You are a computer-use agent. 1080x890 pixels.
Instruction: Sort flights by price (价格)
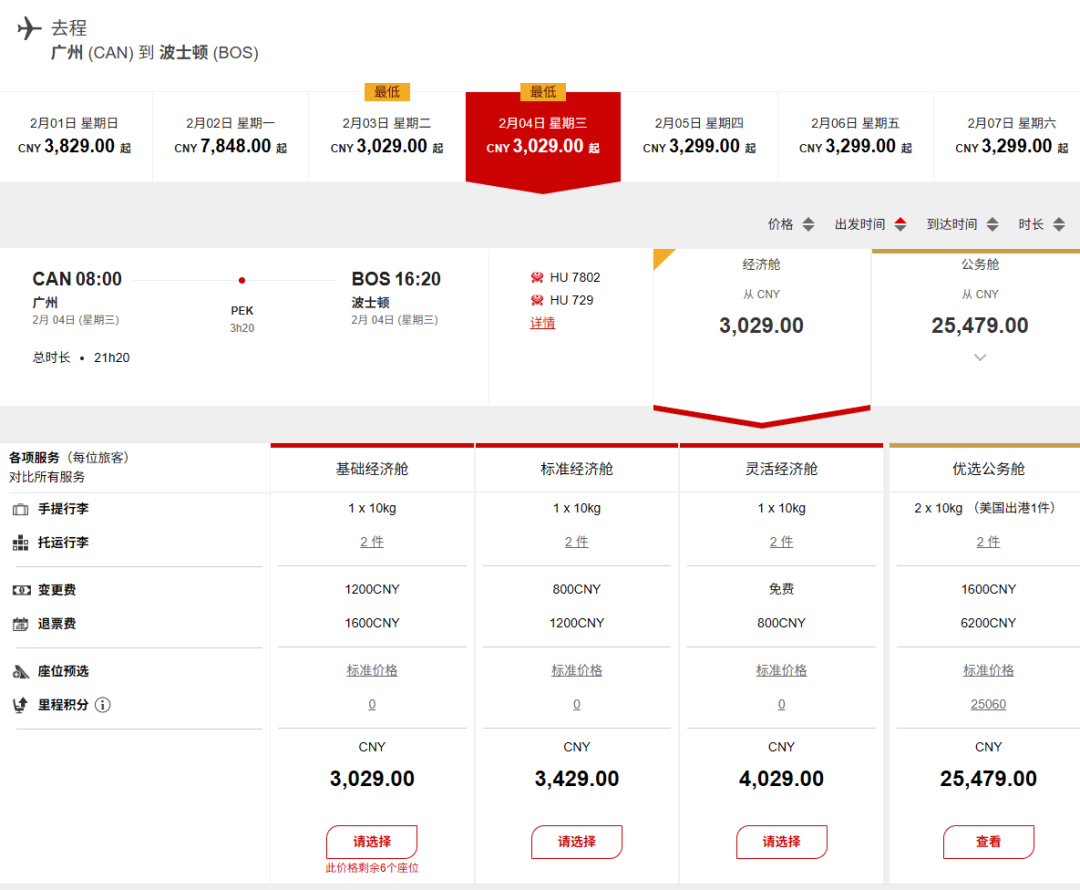[791, 224]
